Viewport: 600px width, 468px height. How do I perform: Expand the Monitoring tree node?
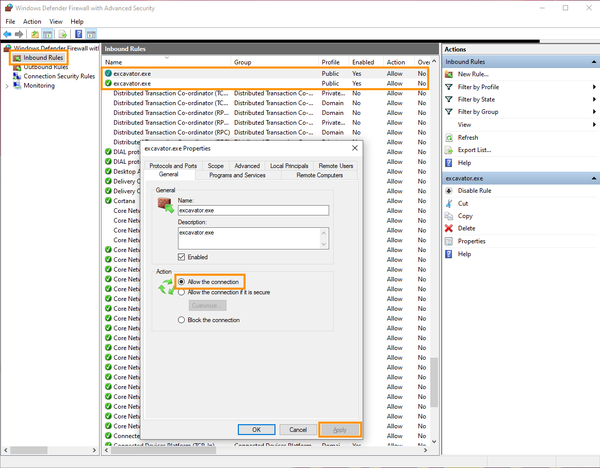tap(7, 86)
